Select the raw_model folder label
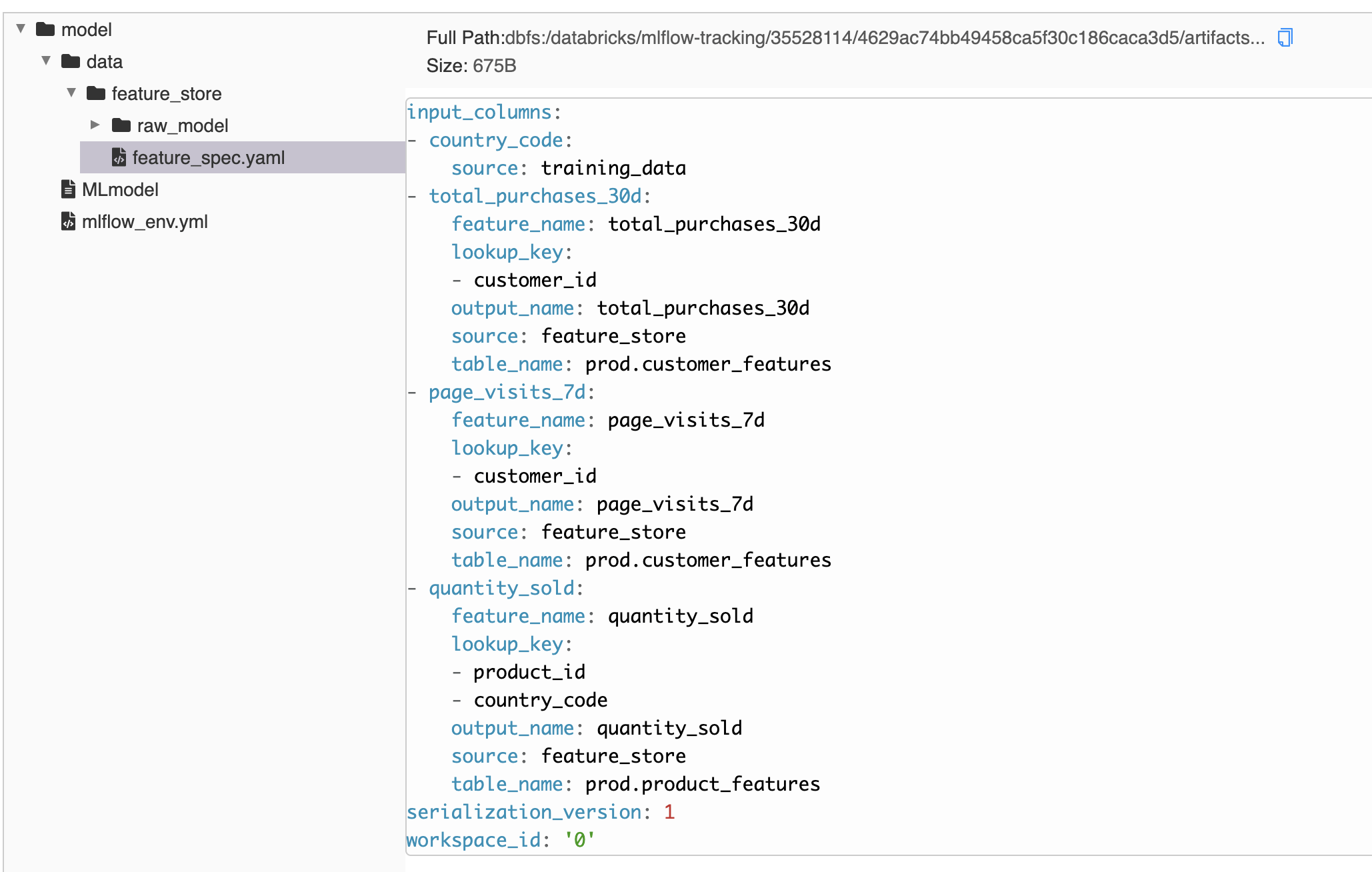1372x872 pixels. [x=183, y=126]
